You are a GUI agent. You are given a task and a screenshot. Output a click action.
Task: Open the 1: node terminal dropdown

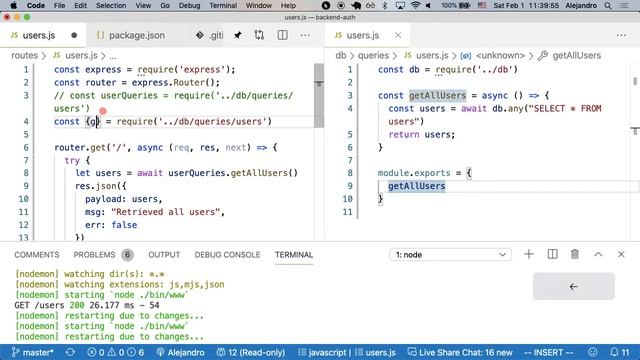pyautogui.click(x=451, y=255)
